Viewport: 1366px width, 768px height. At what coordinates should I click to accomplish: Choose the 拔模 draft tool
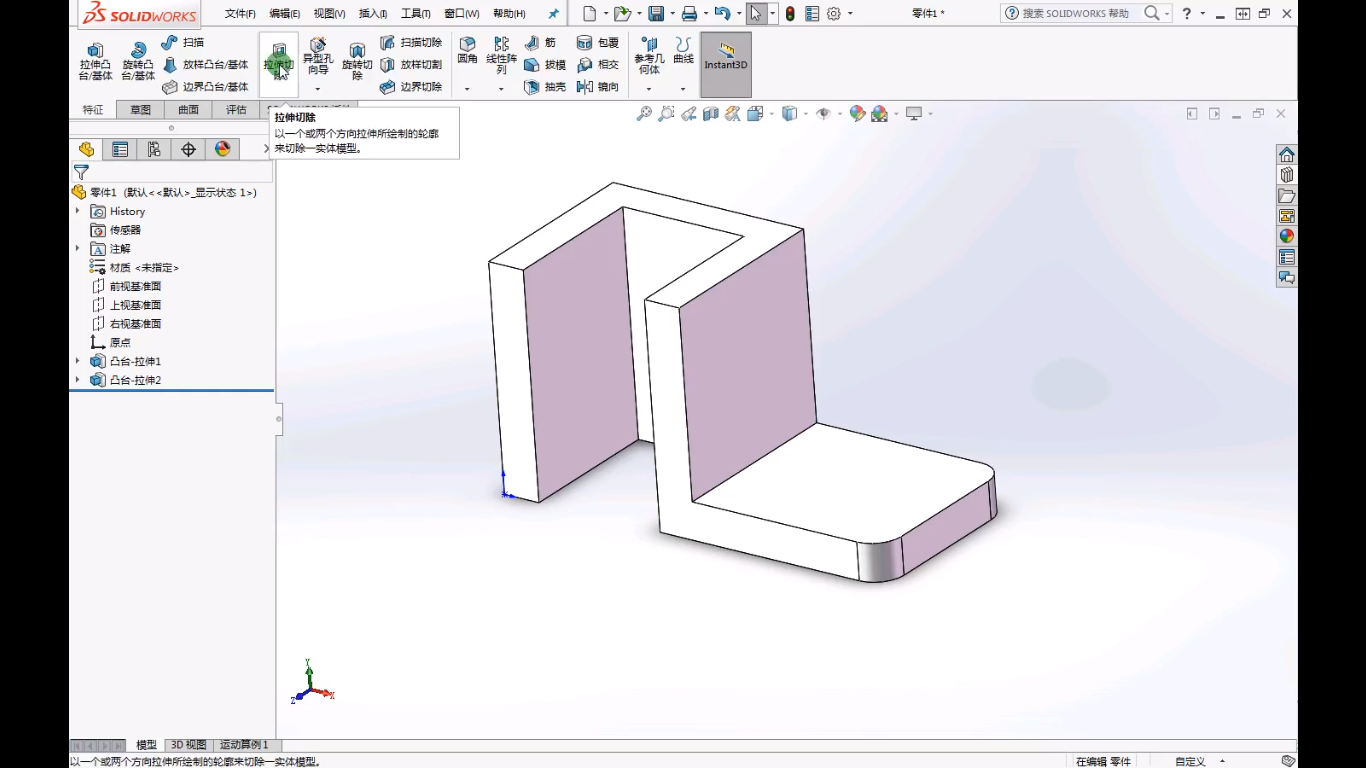545,65
